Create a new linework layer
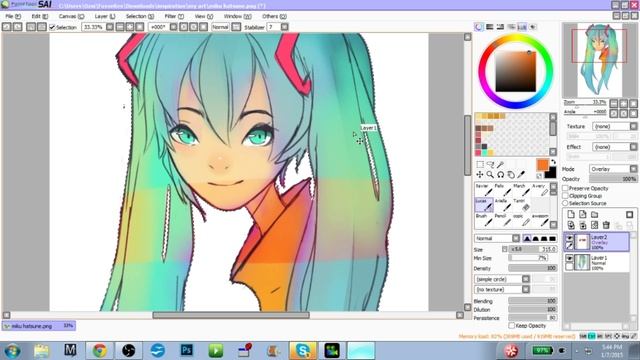Image resolution: width=640 pixels, height=360 pixels. point(582,214)
